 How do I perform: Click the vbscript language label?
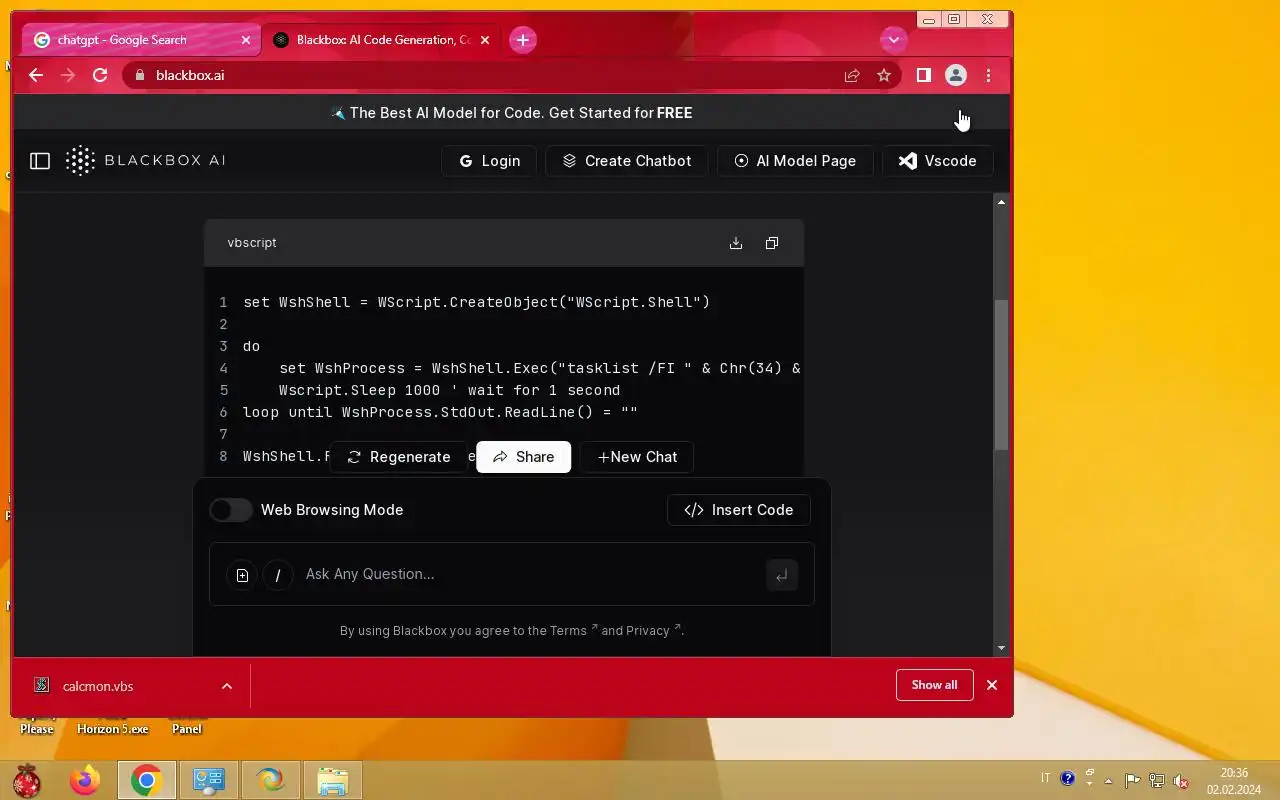pyautogui.click(x=252, y=243)
